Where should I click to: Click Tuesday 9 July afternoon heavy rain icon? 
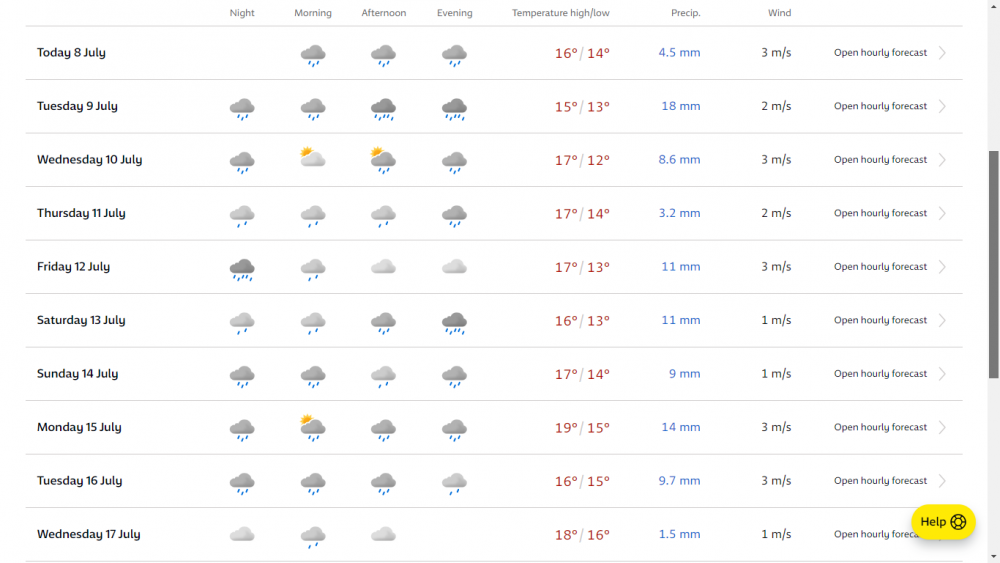(x=383, y=109)
